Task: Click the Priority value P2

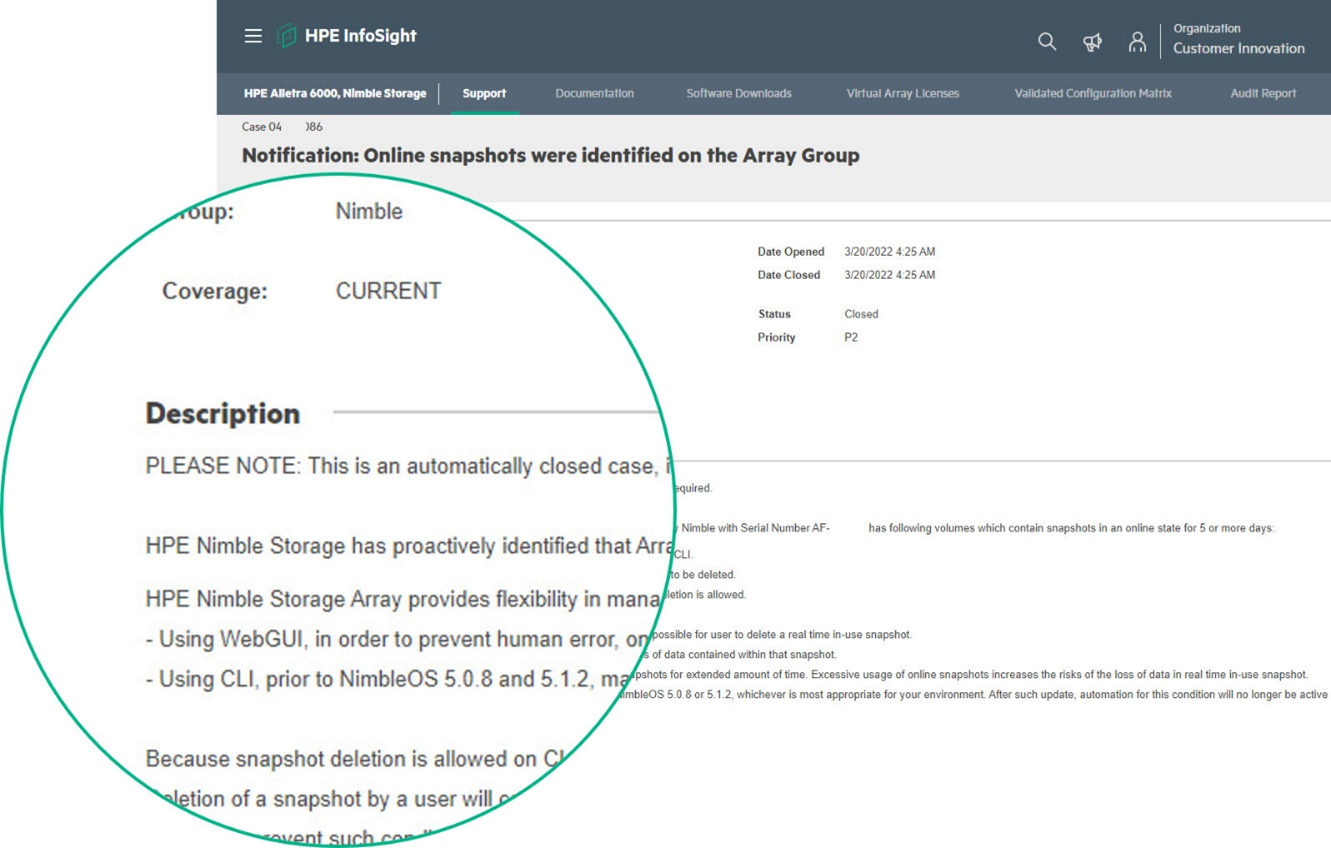Action: (x=851, y=338)
